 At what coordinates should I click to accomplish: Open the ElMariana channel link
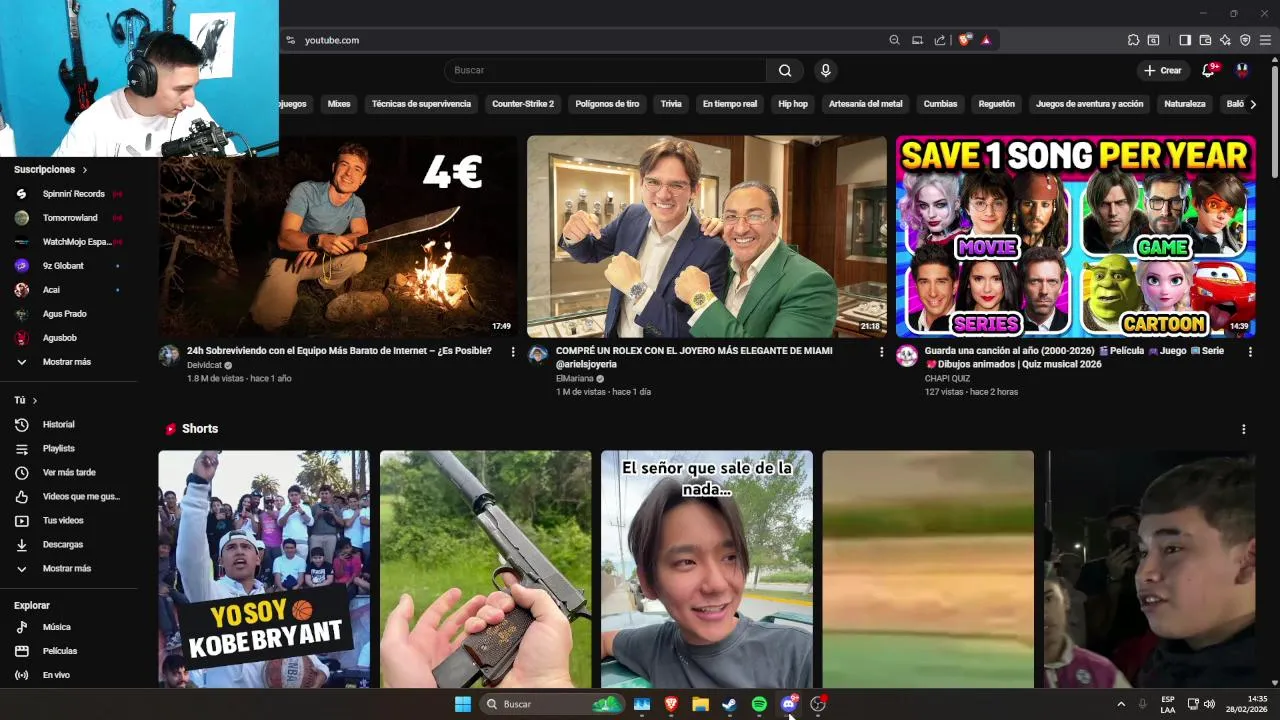click(x=575, y=379)
